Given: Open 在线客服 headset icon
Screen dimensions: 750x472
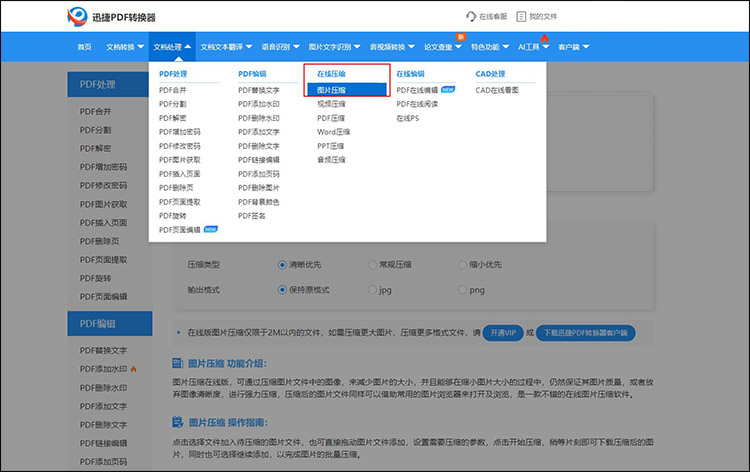Looking at the screenshot, I should (471, 16).
